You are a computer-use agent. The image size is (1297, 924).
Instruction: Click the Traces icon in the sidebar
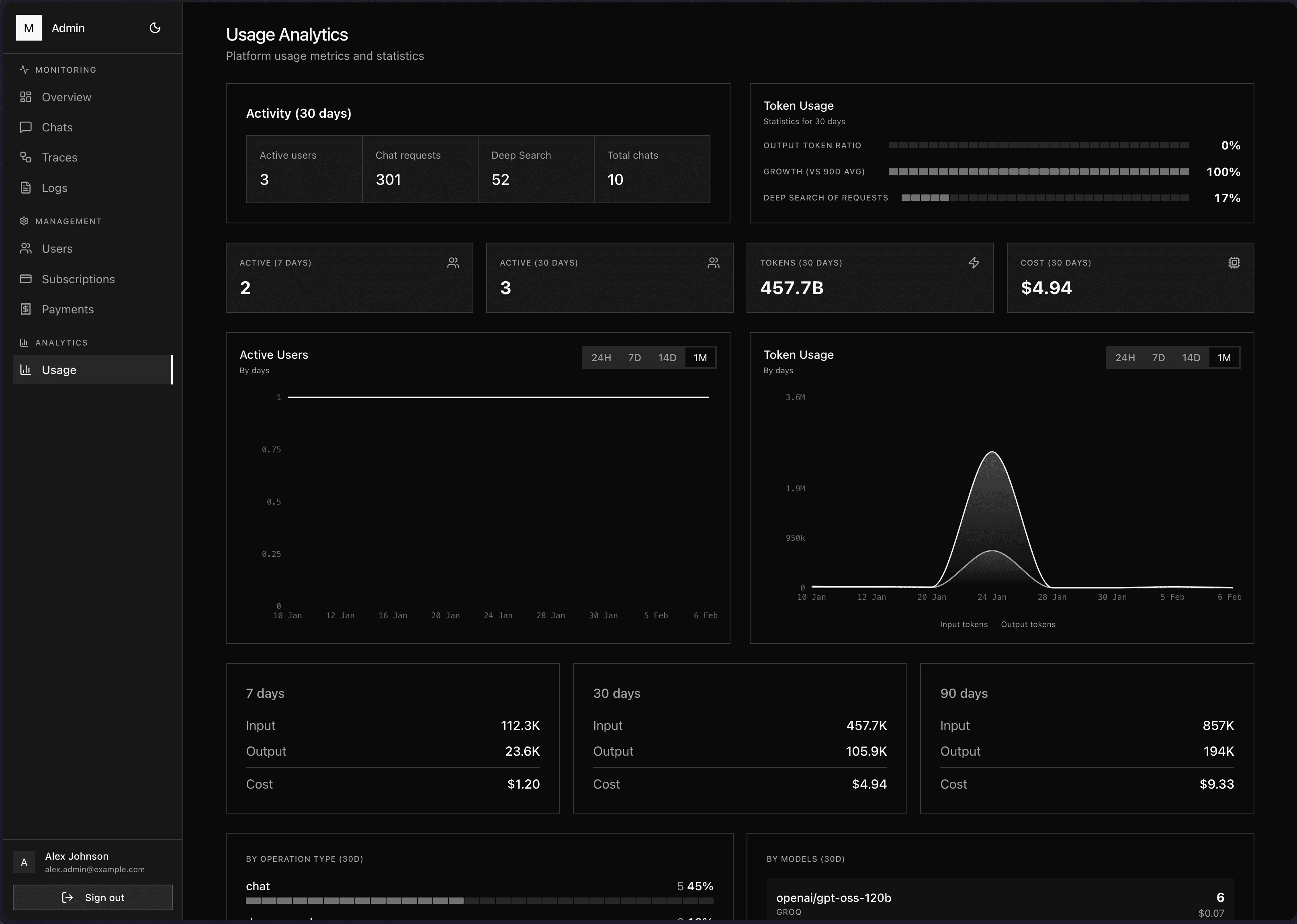tap(25, 157)
